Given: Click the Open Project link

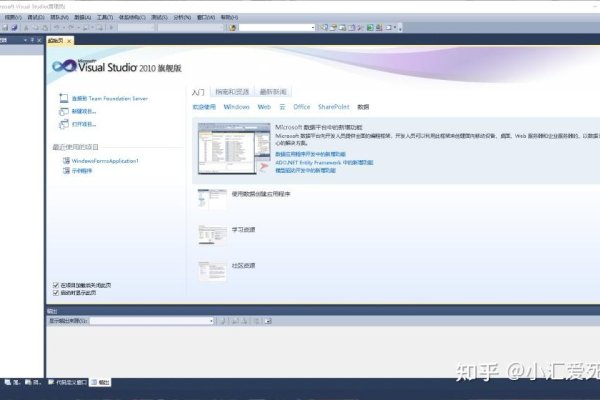Looking at the screenshot, I should click(84, 124).
